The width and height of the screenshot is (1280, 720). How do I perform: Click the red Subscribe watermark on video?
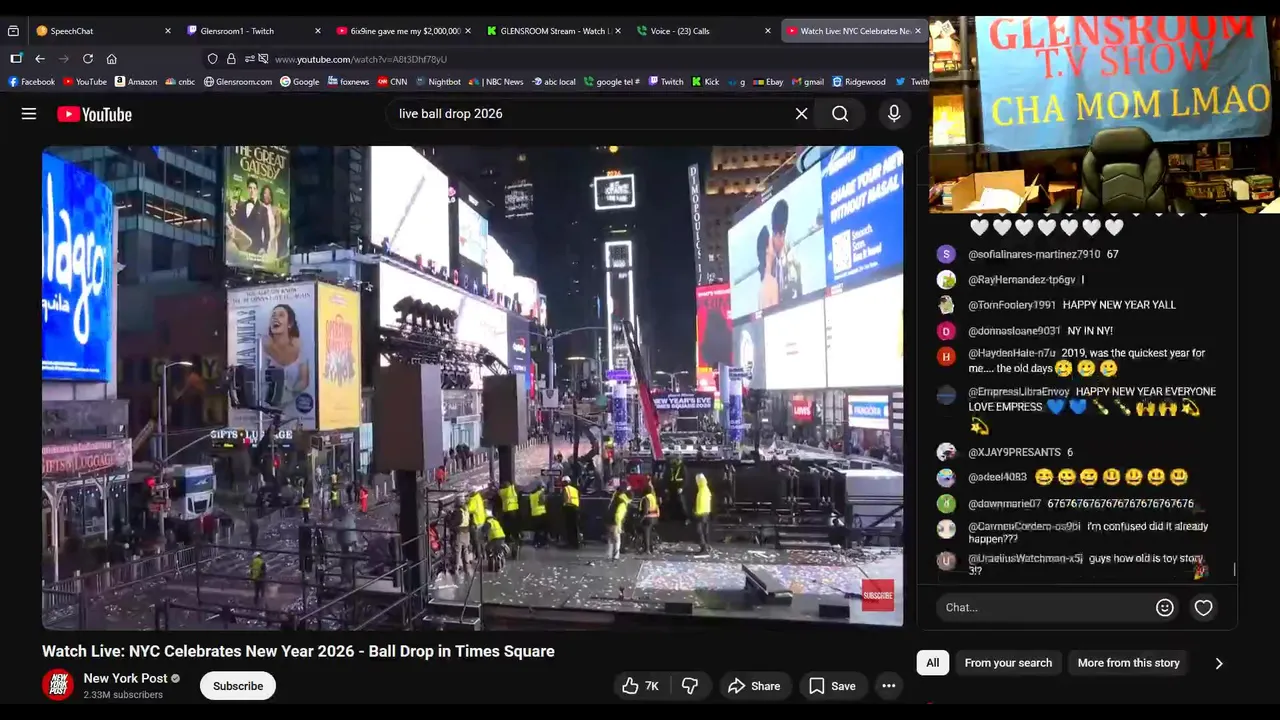click(x=878, y=595)
